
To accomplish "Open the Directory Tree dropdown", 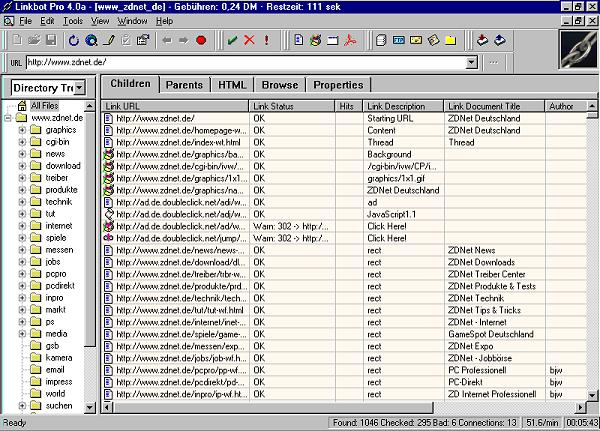I will coord(79,88).
